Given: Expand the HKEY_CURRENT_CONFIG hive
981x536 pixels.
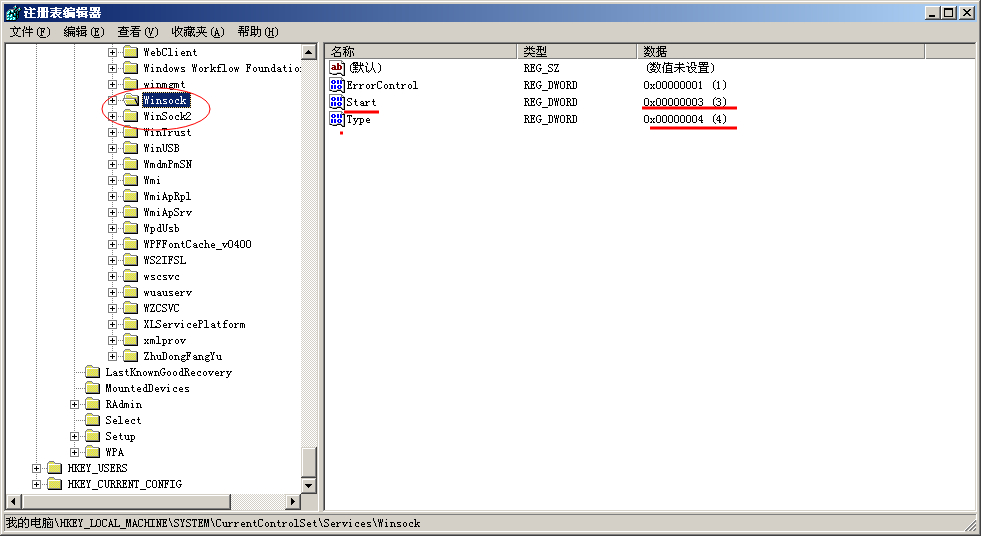Looking at the screenshot, I should tap(36, 485).
